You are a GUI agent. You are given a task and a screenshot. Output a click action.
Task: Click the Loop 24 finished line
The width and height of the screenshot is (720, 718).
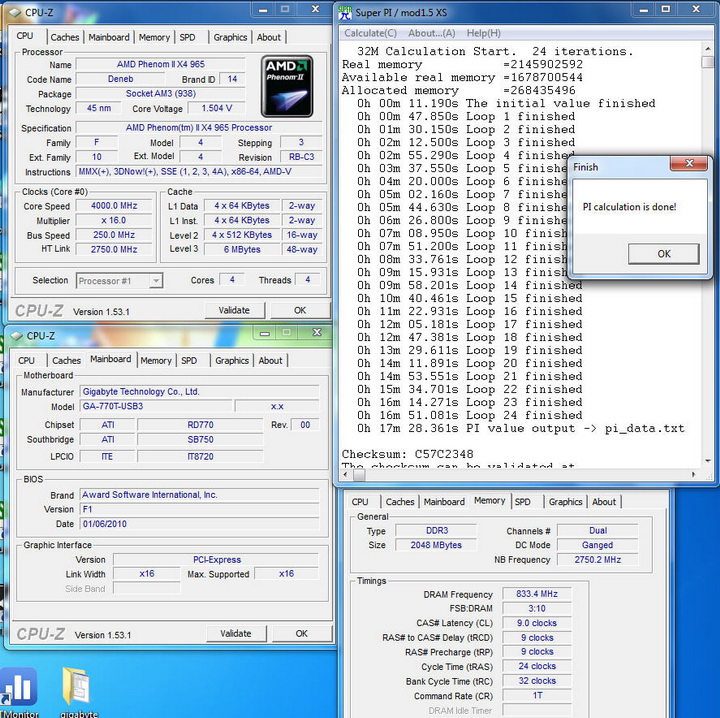coord(470,415)
